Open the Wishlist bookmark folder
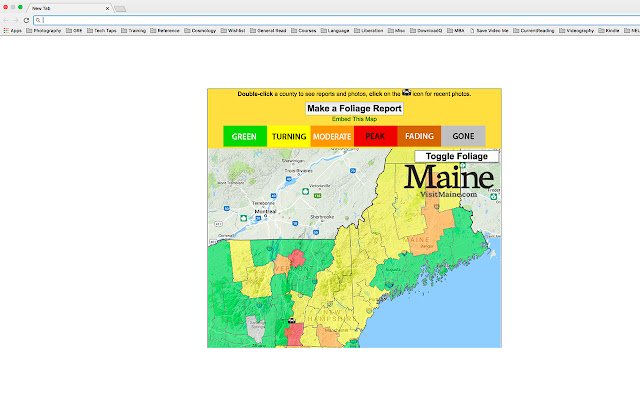 233,31
